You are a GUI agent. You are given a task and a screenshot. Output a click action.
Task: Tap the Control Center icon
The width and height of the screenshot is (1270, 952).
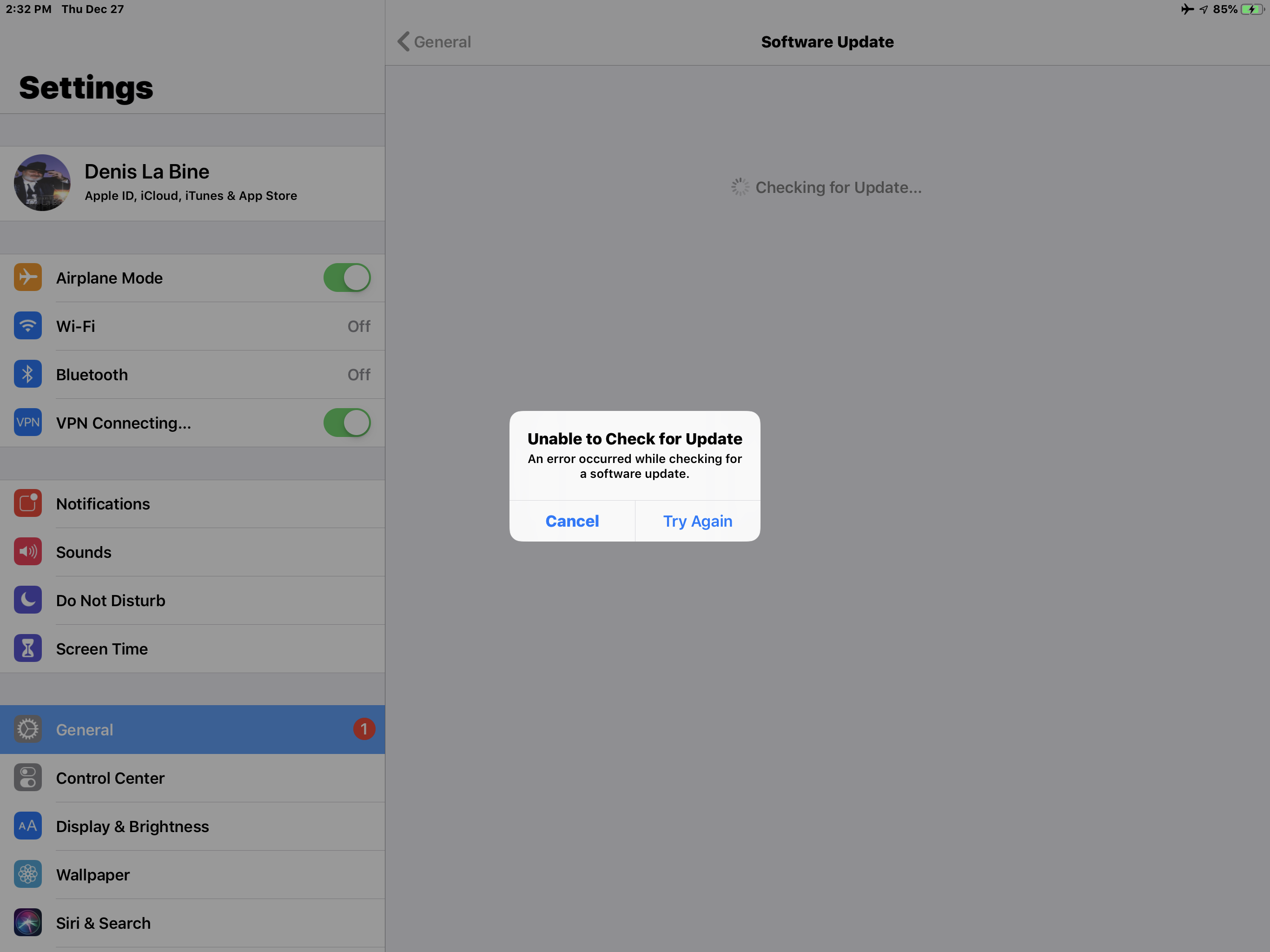click(27, 777)
